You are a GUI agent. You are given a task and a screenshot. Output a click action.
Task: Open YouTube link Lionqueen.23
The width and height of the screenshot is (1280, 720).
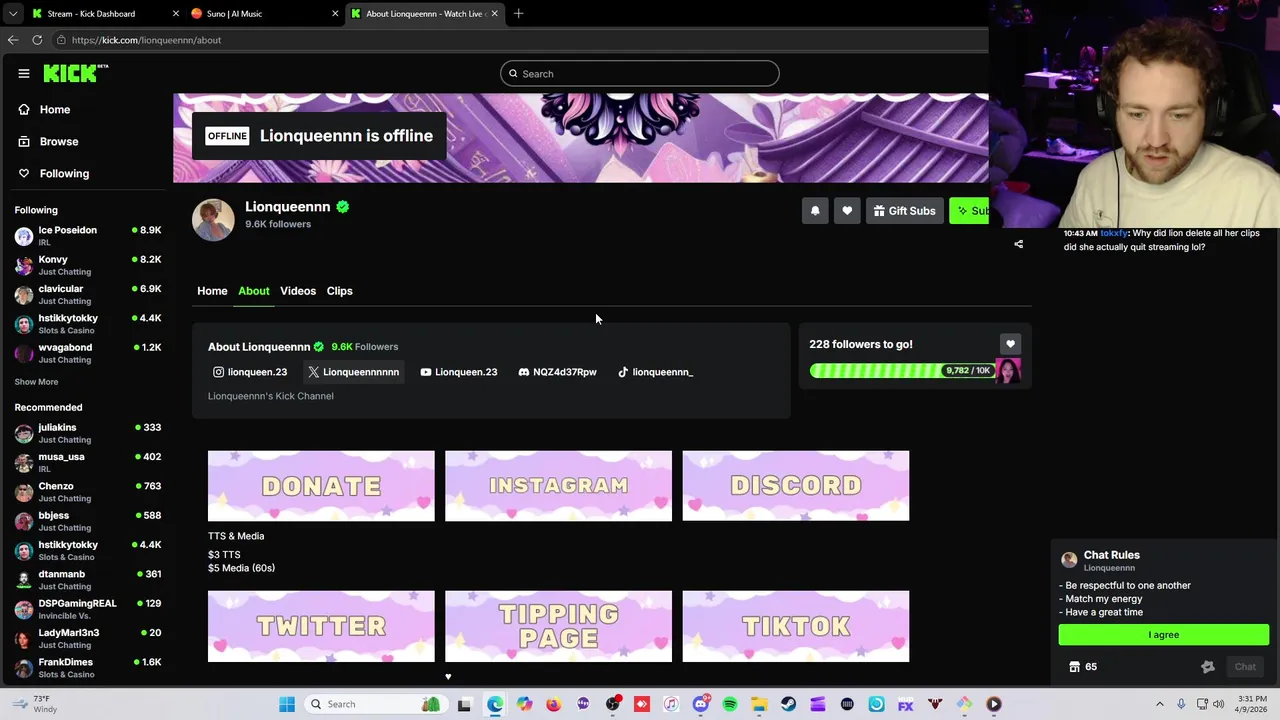[459, 372]
